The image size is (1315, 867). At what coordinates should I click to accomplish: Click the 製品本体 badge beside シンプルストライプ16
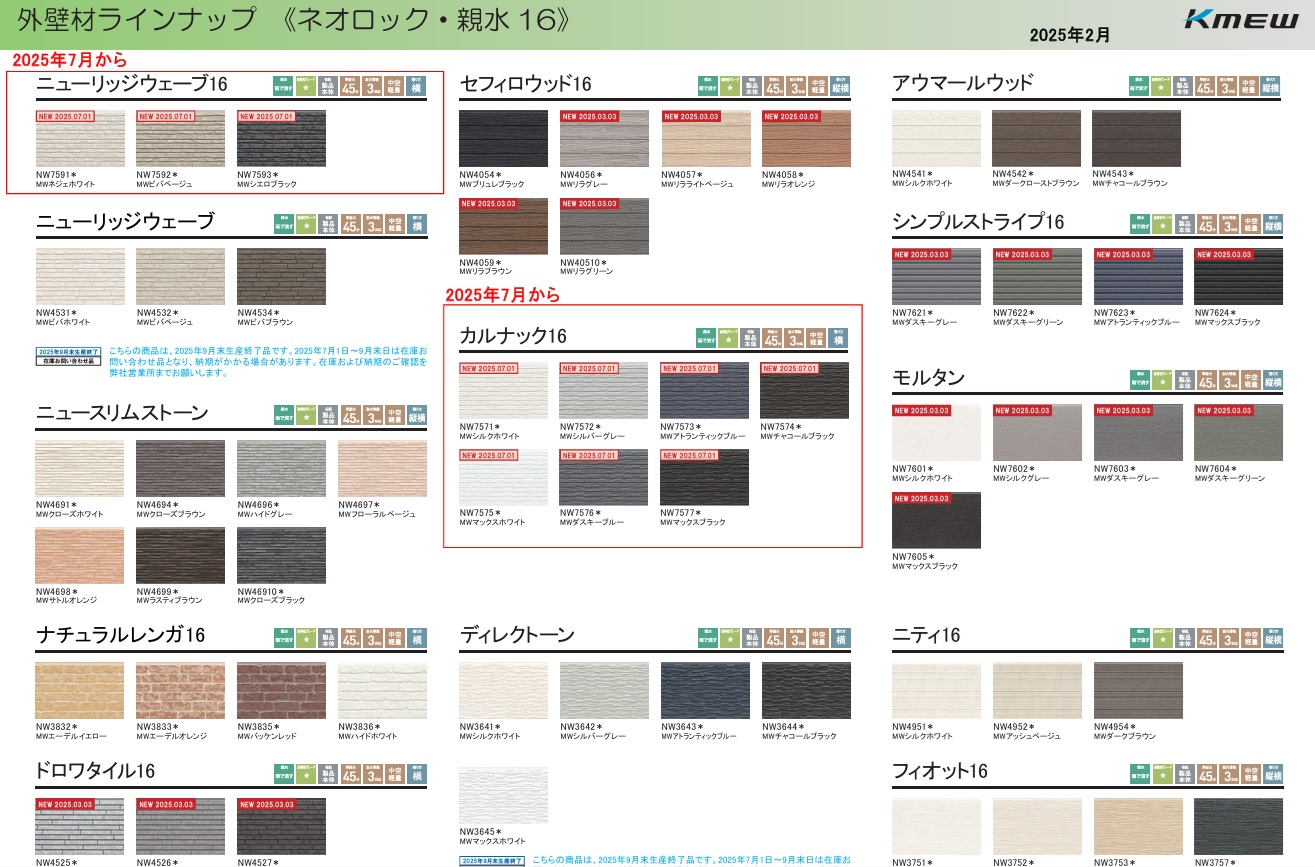pos(1183,224)
